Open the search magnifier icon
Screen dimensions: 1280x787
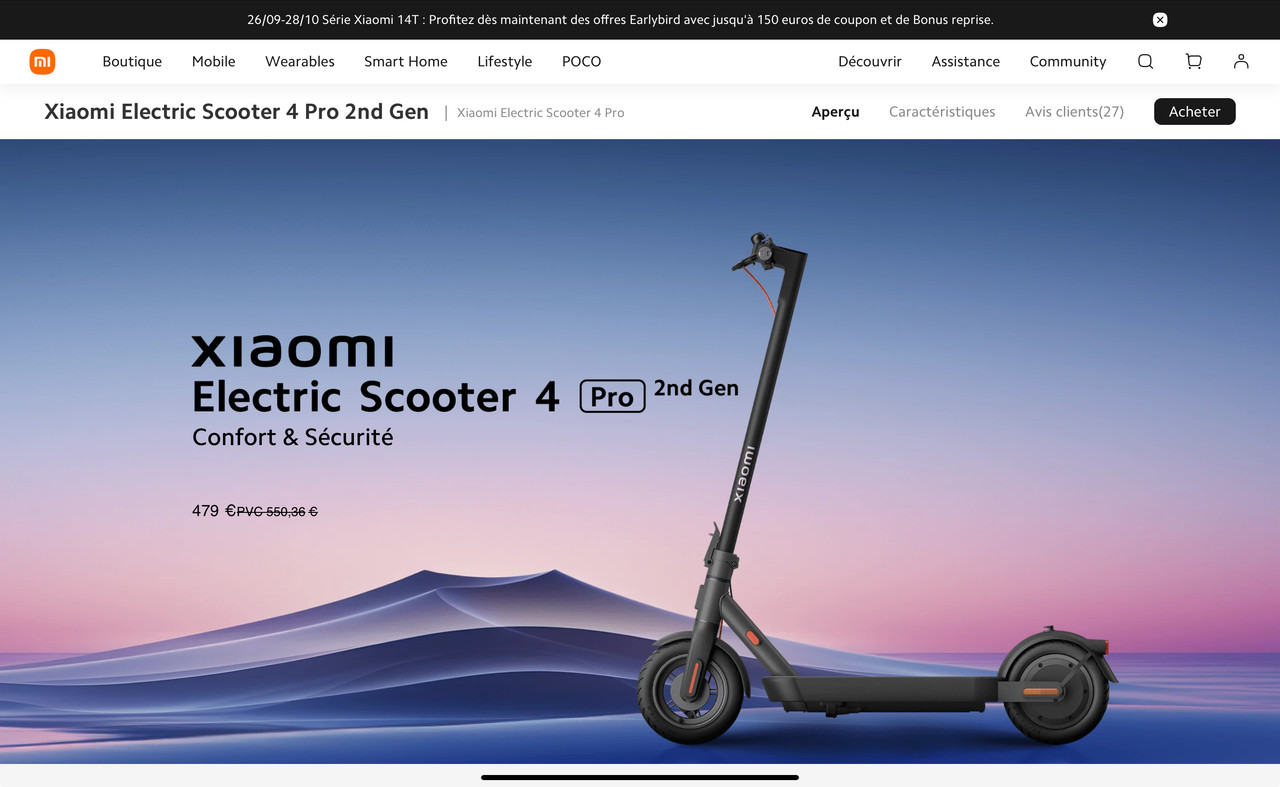(1145, 61)
